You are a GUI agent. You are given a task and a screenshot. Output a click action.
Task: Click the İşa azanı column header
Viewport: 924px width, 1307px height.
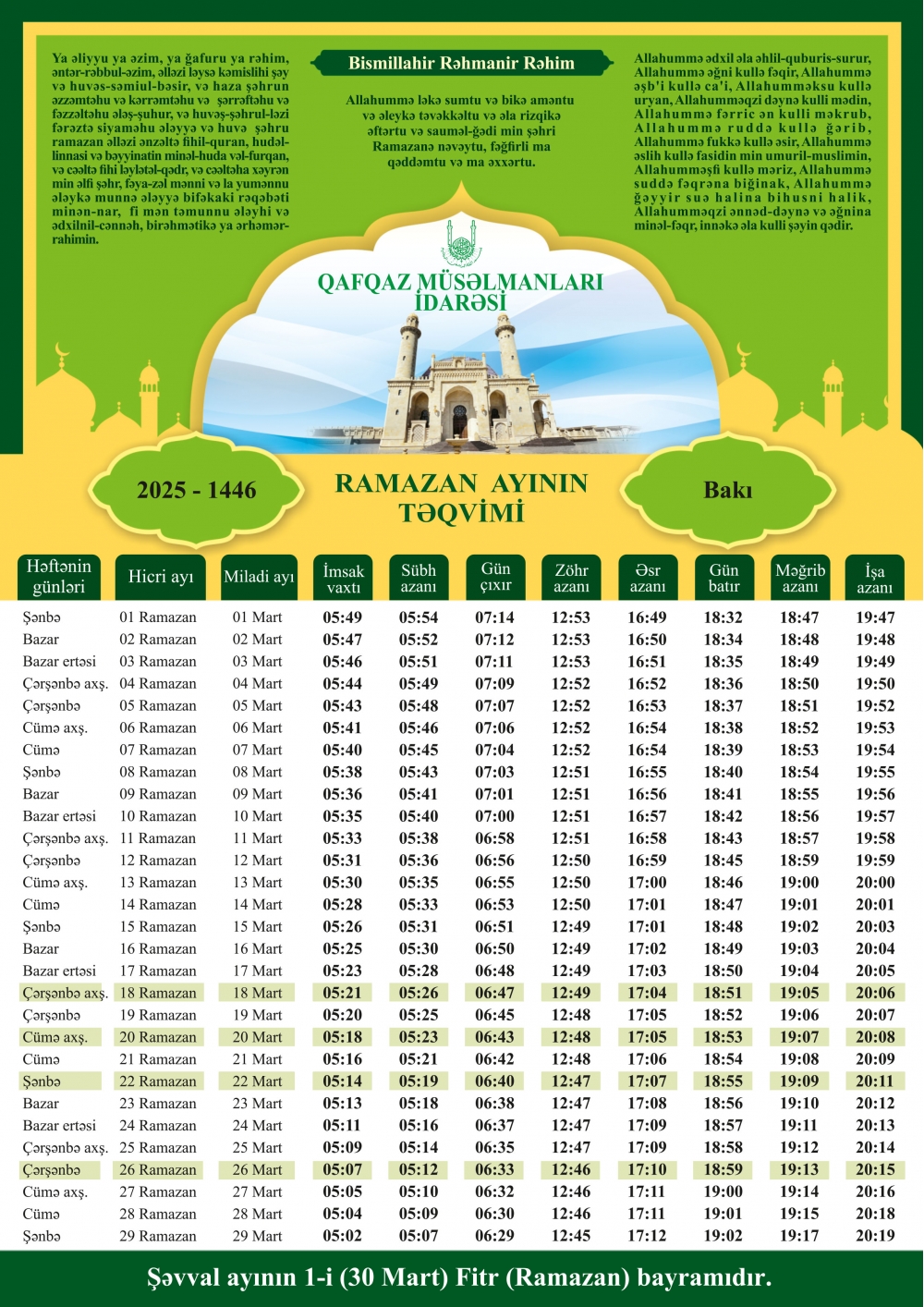875,577
